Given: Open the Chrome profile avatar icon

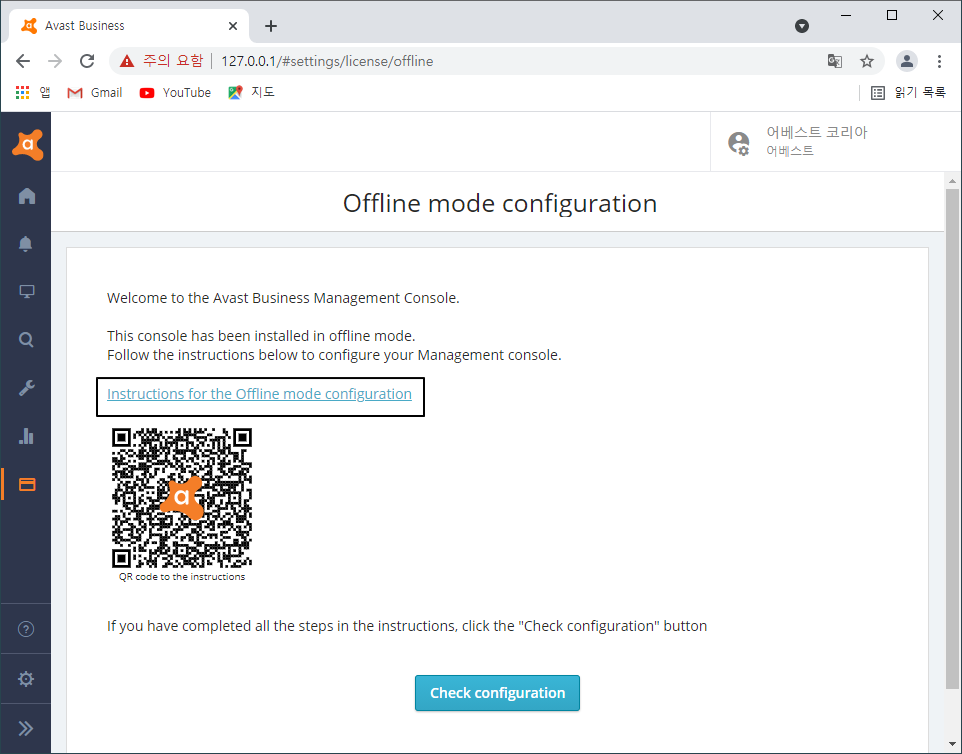Looking at the screenshot, I should (907, 61).
